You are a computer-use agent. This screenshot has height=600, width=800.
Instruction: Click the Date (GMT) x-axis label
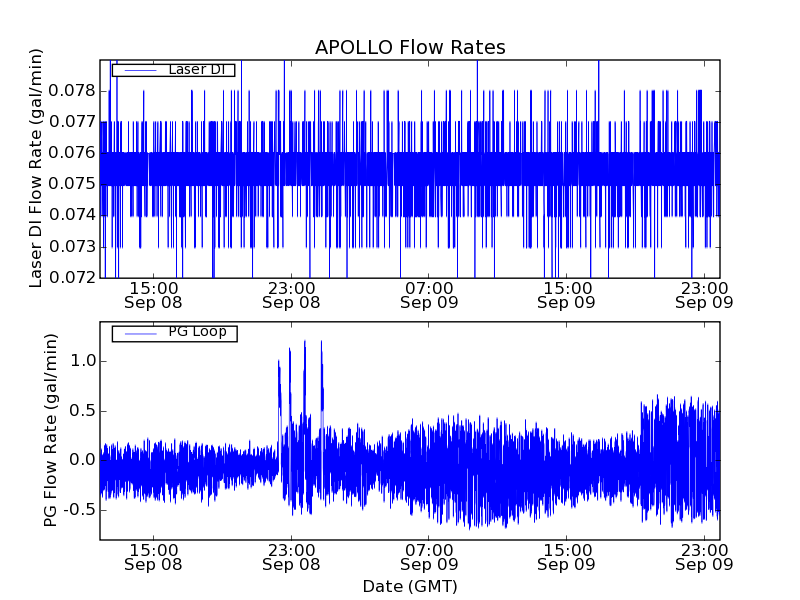tap(410, 587)
